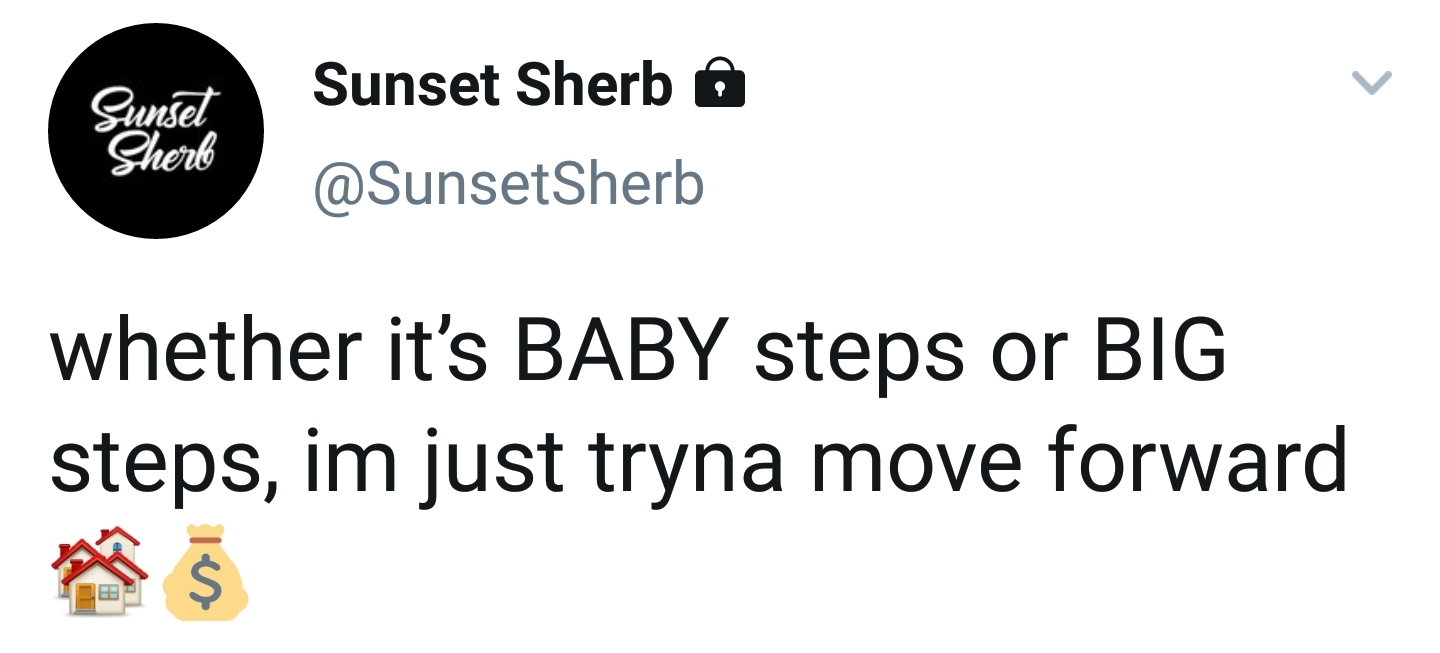1440x653 pixels.
Task: Expand the tweet options chevron
Action: (1371, 83)
